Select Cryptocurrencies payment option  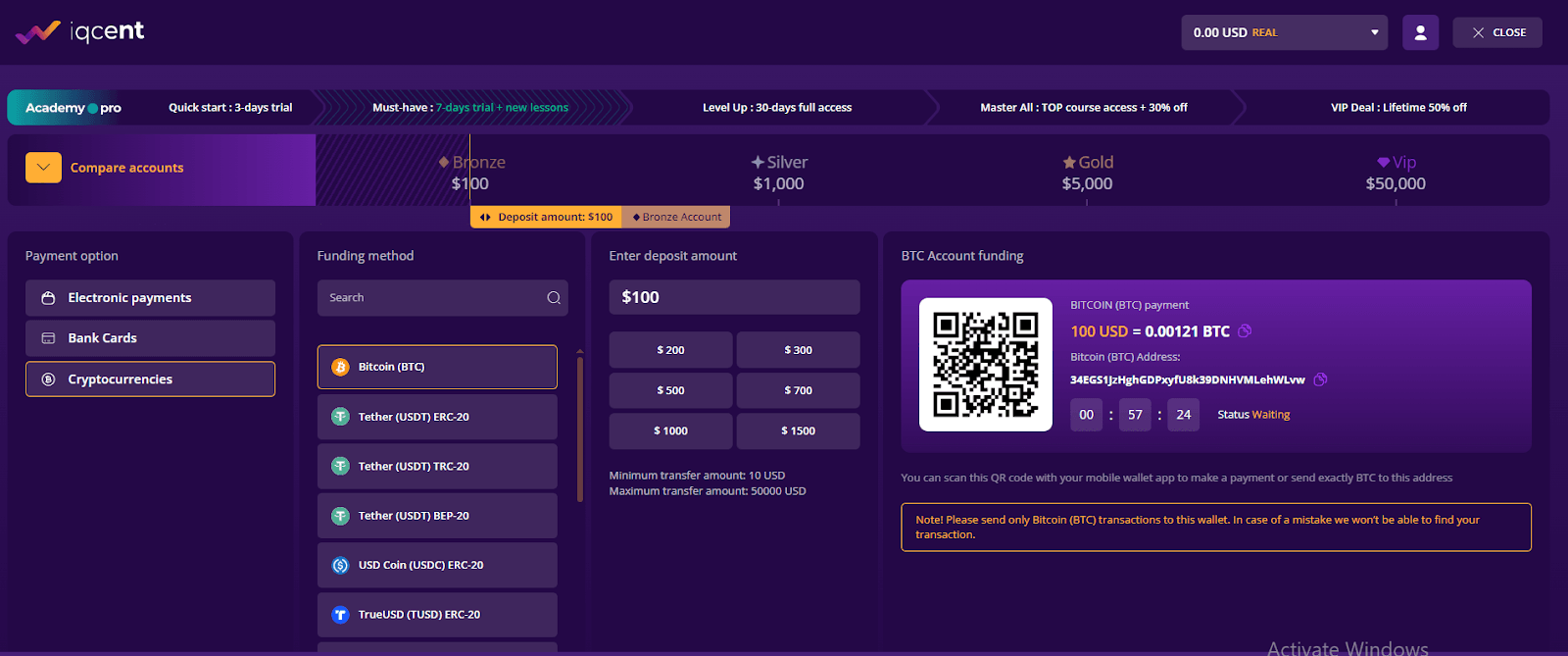tap(150, 379)
